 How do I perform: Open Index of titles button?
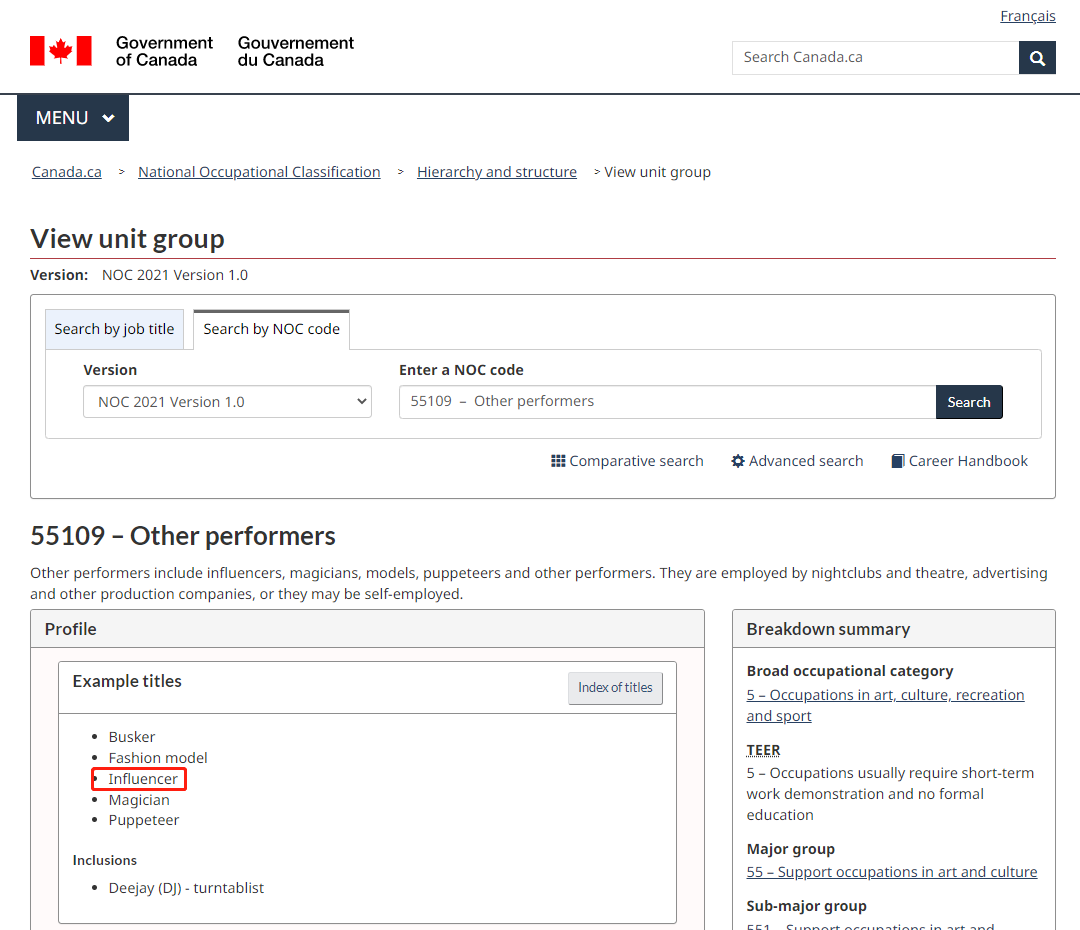(x=615, y=688)
